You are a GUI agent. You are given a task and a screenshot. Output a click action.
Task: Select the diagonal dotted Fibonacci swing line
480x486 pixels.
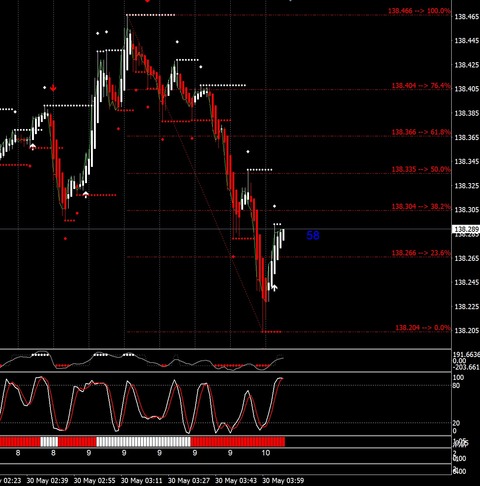[195, 173]
